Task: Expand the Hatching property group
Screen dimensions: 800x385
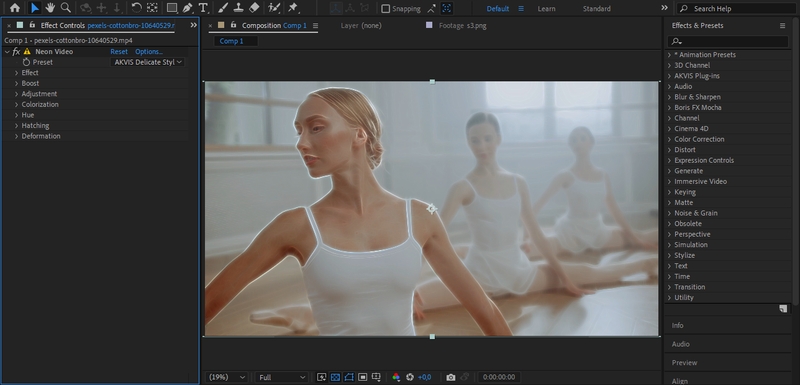Action: click(16, 125)
